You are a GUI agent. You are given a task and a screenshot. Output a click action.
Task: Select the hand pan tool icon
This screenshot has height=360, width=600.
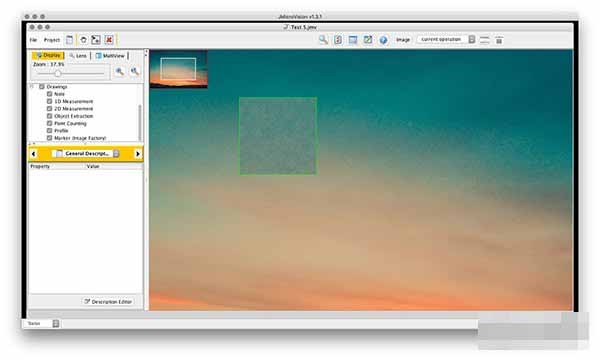pos(83,40)
